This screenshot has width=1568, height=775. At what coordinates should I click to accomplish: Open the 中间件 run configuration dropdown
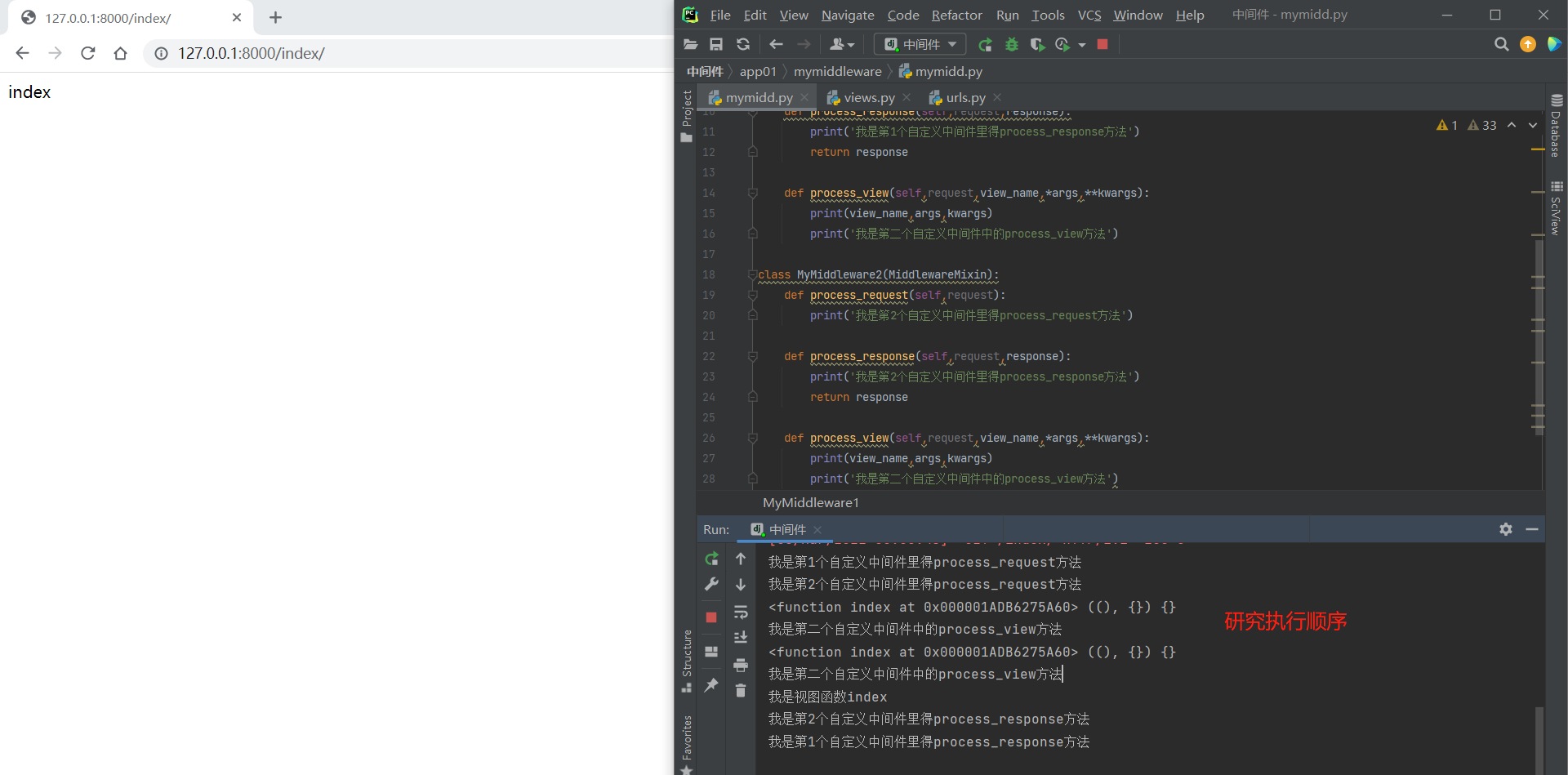tap(920, 44)
